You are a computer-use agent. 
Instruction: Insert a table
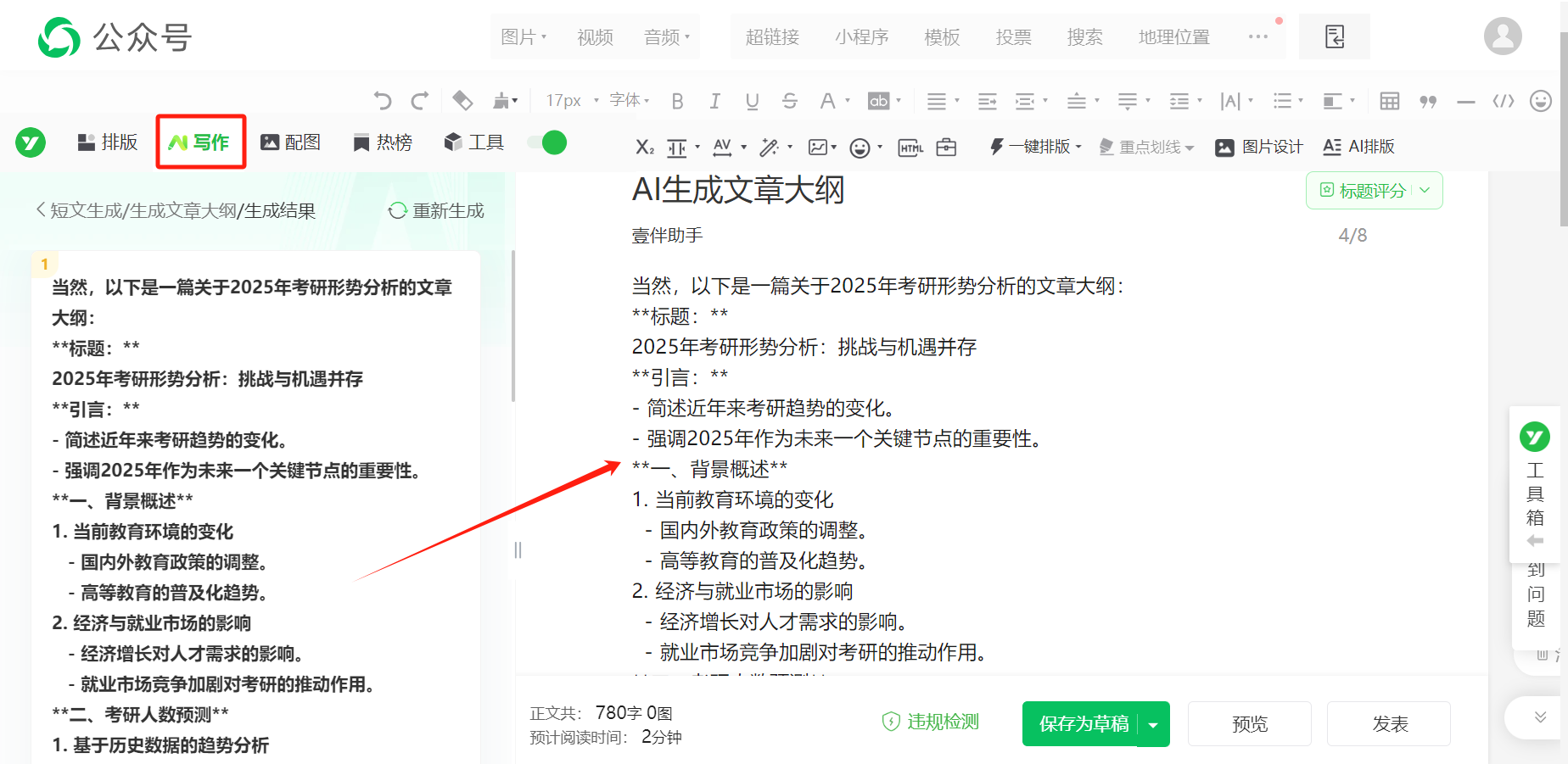coord(1390,101)
